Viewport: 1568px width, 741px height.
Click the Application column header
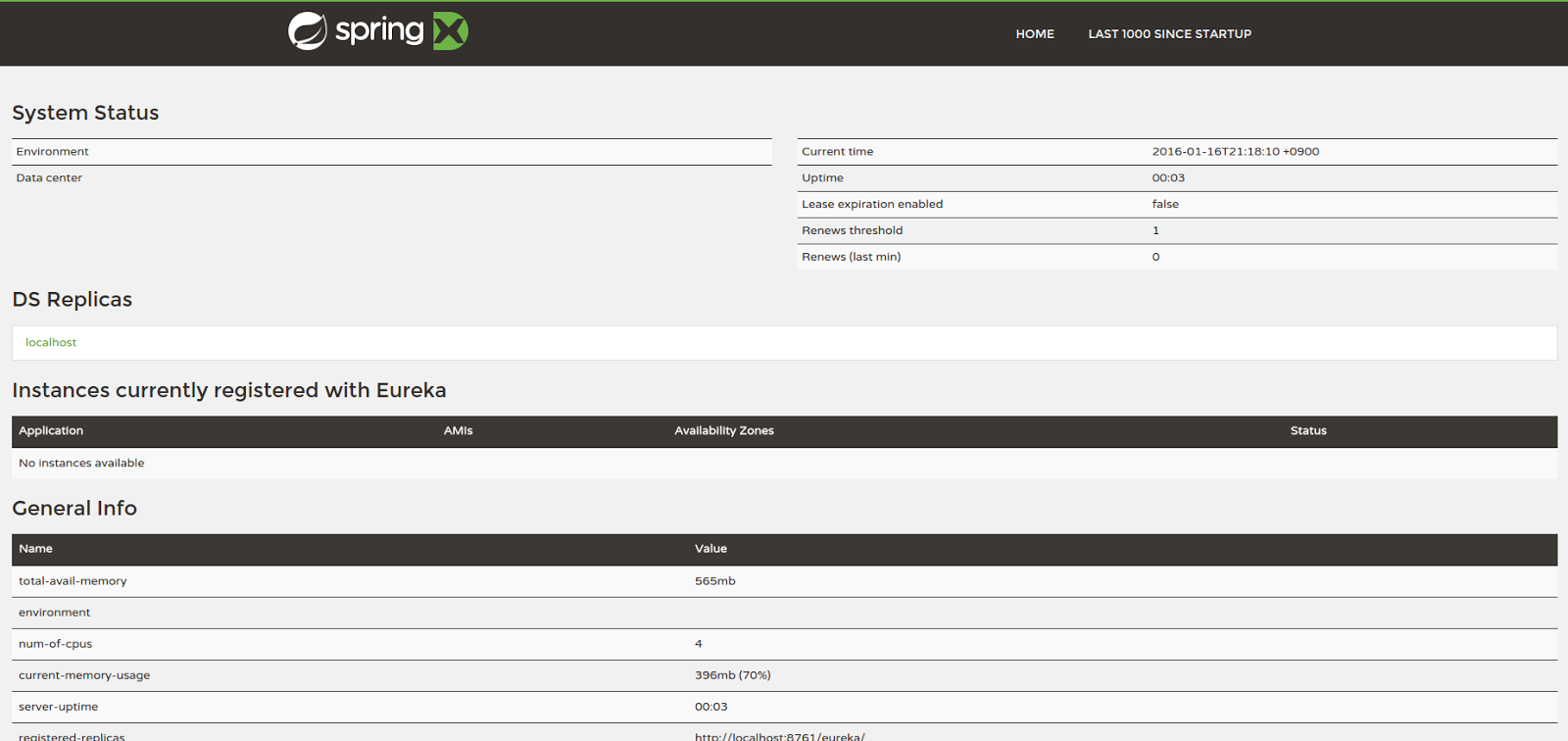tap(51, 430)
